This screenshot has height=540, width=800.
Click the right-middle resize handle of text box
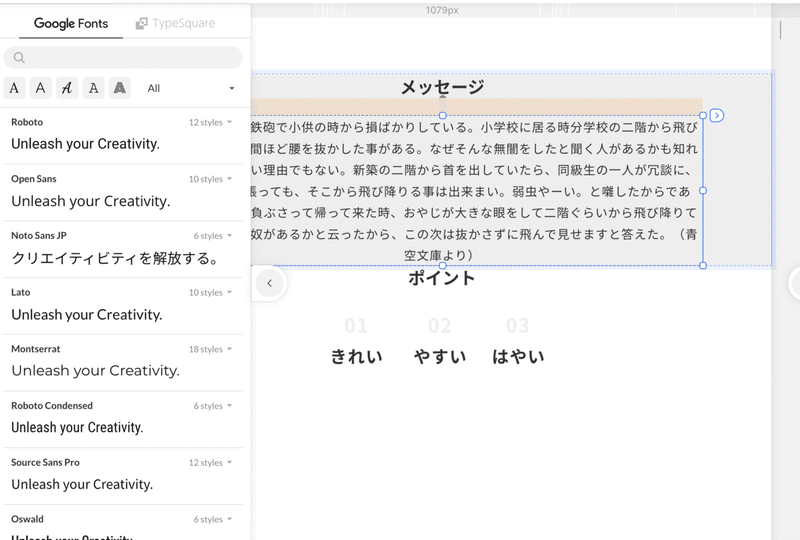pos(703,190)
